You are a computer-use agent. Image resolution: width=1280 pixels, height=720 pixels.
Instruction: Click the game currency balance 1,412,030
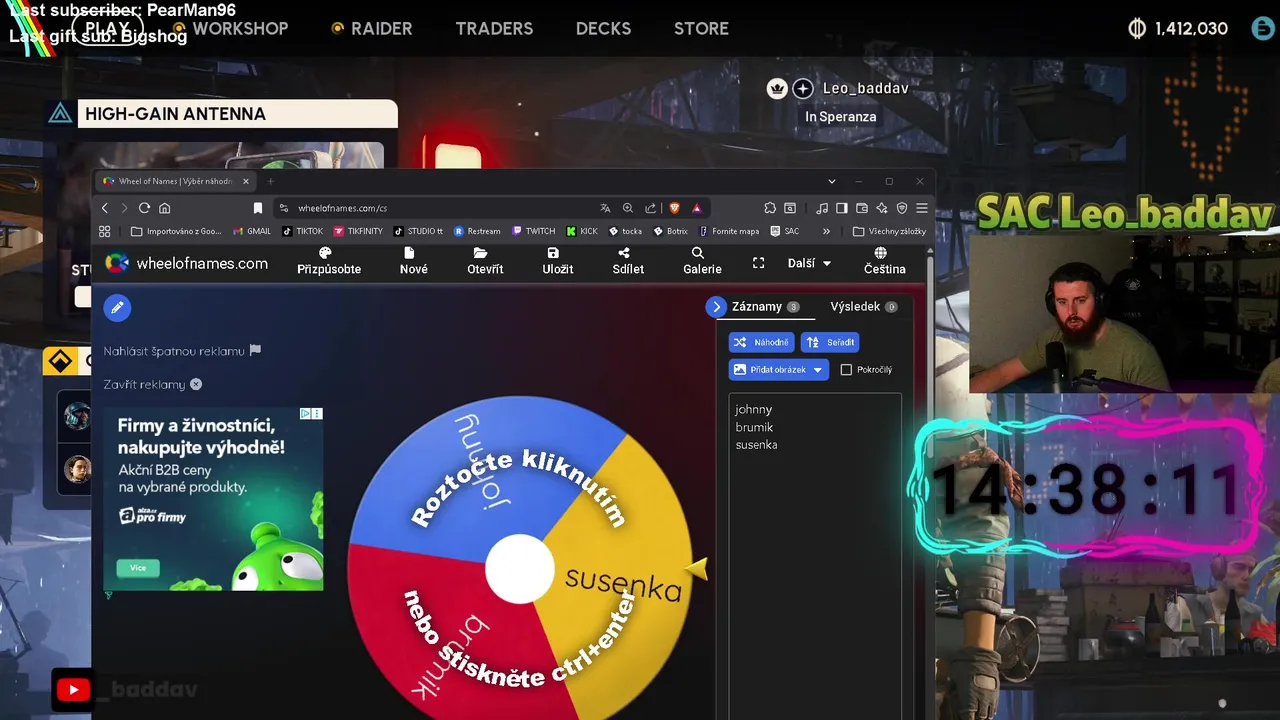point(1178,29)
